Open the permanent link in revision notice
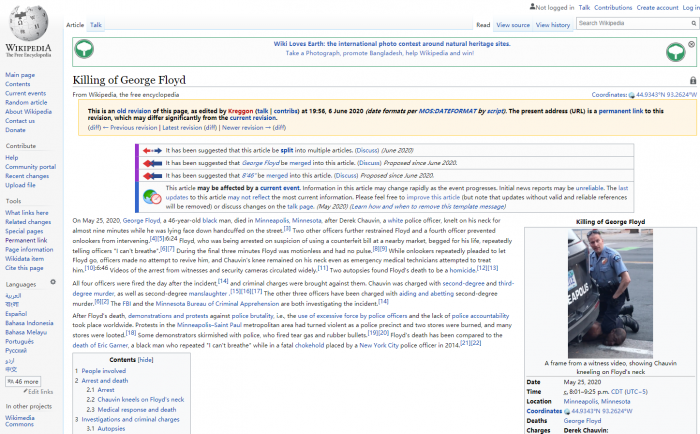 pyautogui.click(x=621, y=111)
